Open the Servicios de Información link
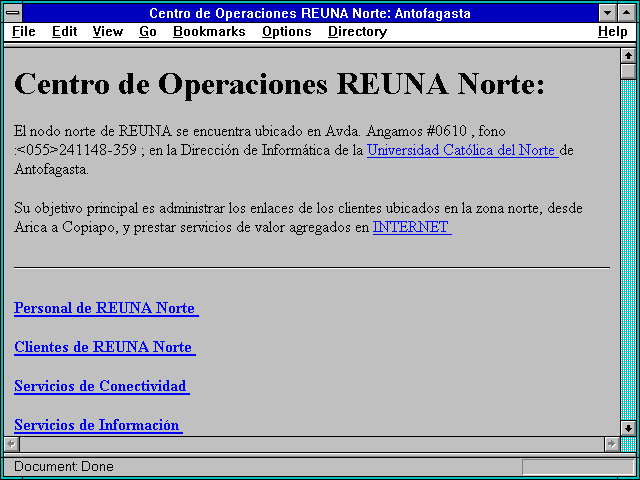The image size is (640, 480). point(98,425)
